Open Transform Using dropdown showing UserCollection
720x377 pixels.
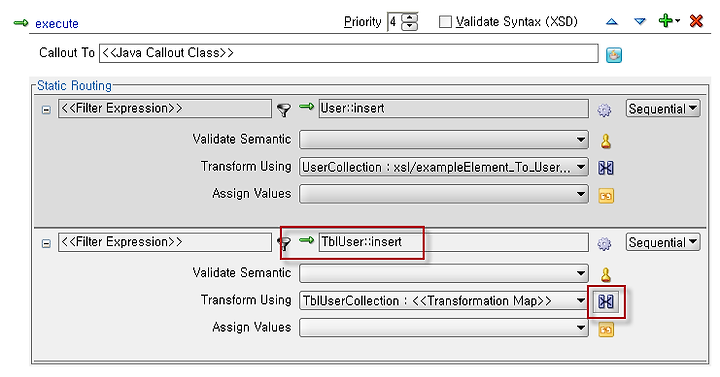tap(444, 167)
